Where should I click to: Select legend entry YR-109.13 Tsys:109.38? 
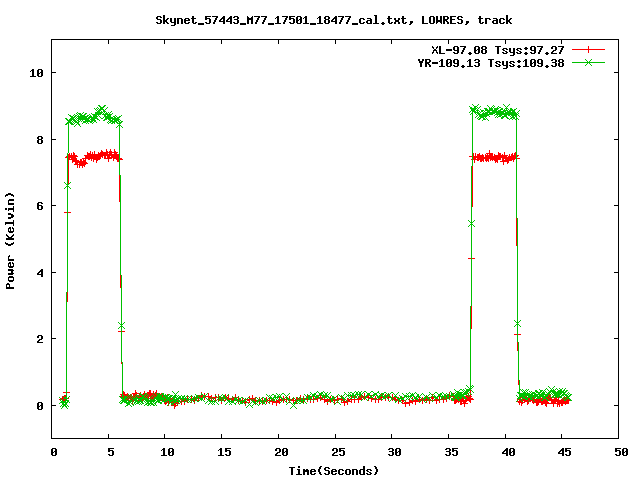tap(491, 63)
